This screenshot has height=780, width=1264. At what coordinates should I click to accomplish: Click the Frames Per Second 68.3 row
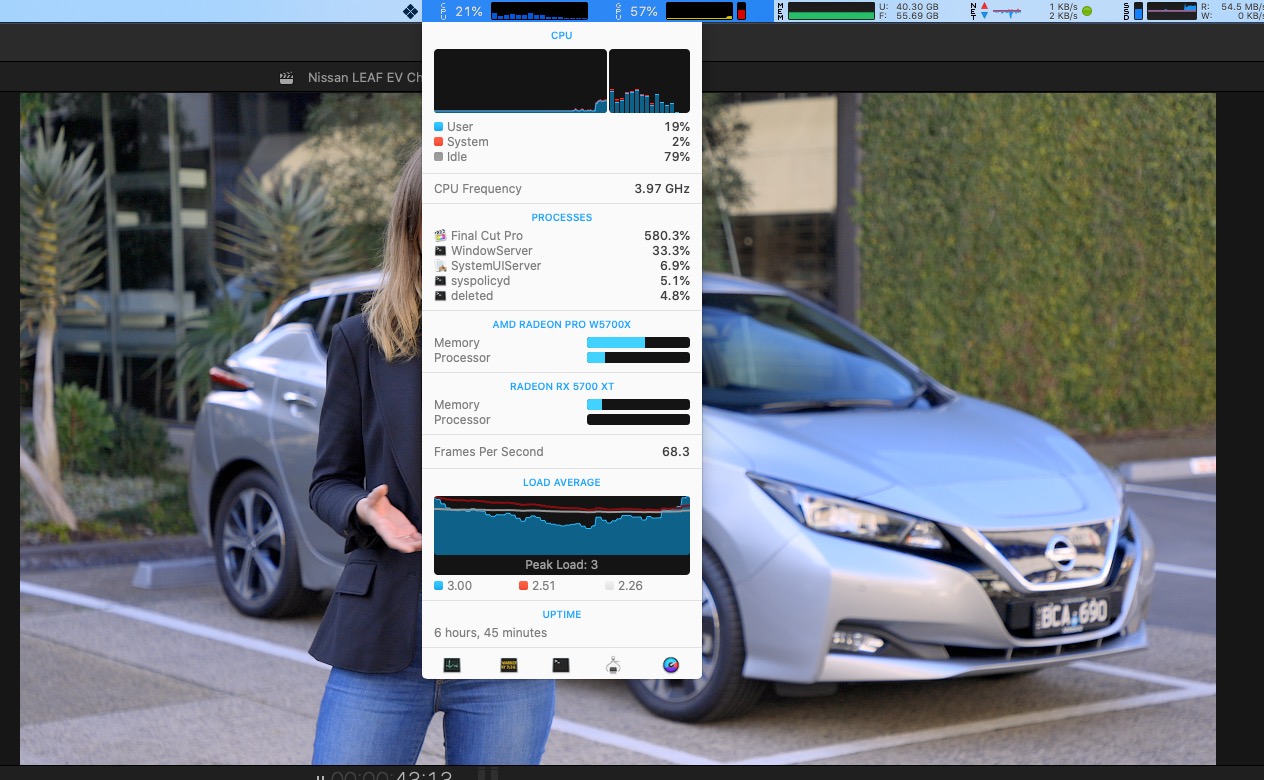562,452
